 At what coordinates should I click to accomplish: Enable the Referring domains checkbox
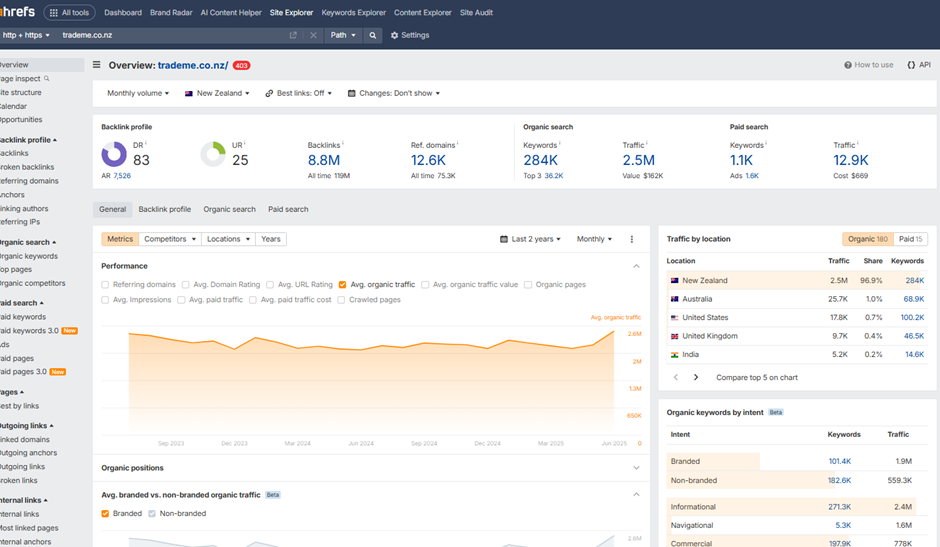[105, 285]
